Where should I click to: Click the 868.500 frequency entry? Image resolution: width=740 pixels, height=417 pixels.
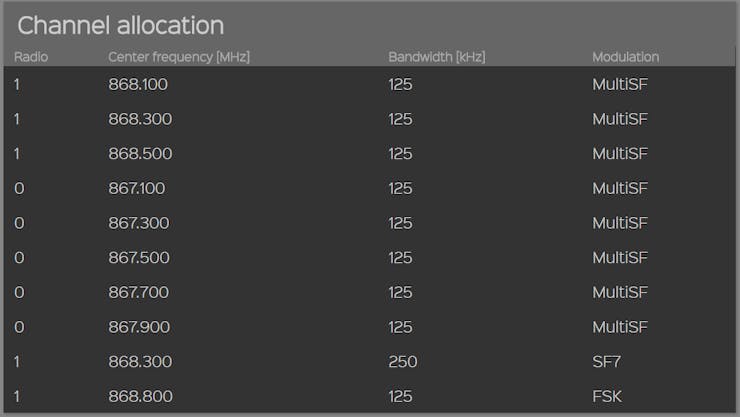click(140, 153)
